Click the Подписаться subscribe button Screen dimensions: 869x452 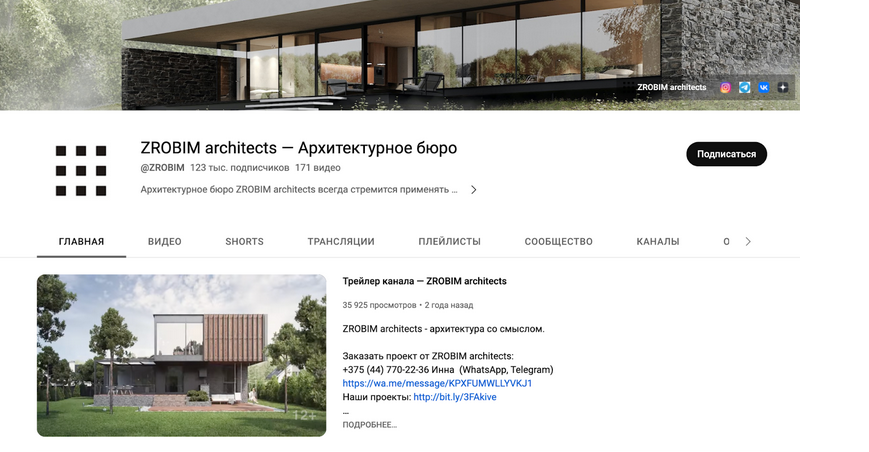pos(727,154)
